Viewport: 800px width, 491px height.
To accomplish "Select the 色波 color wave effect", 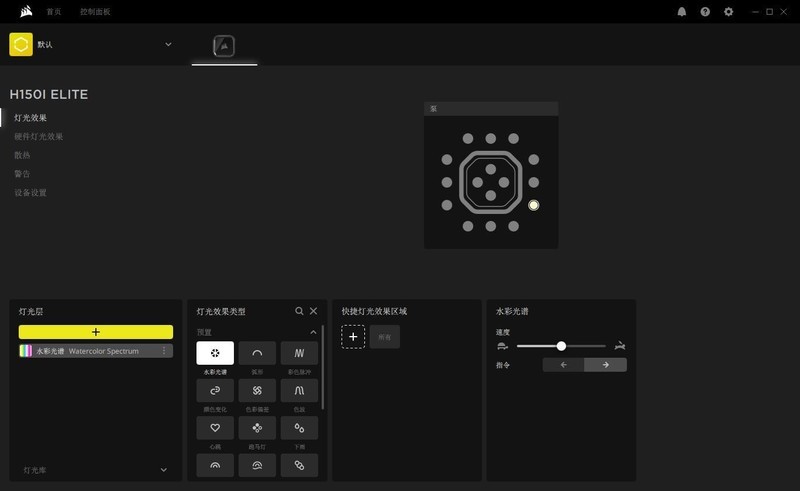I will click(x=299, y=390).
